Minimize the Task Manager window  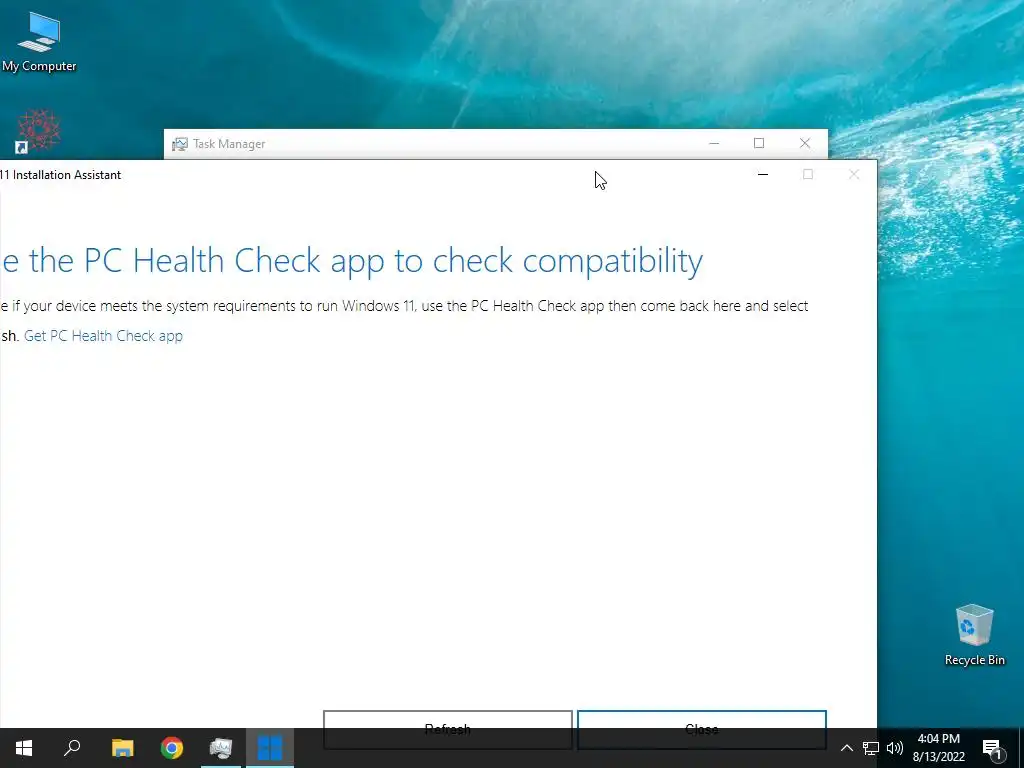pyautogui.click(x=714, y=143)
